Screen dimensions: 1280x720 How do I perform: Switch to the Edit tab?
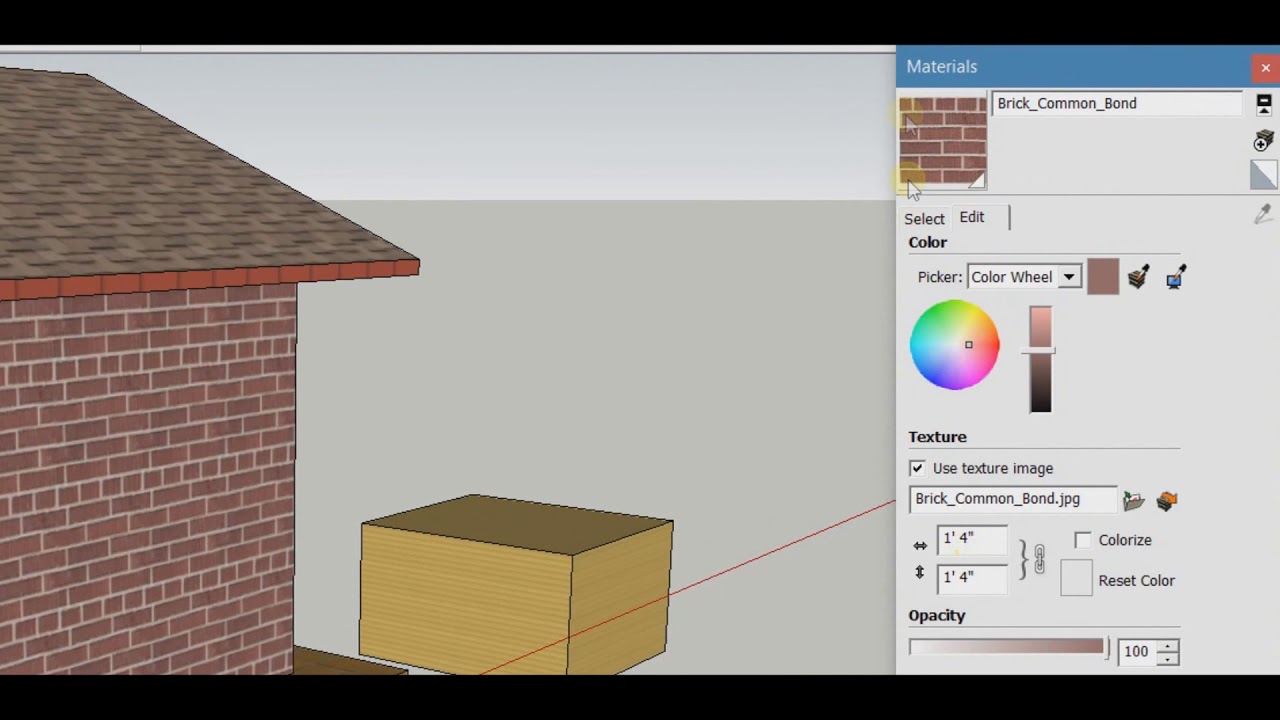click(972, 217)
